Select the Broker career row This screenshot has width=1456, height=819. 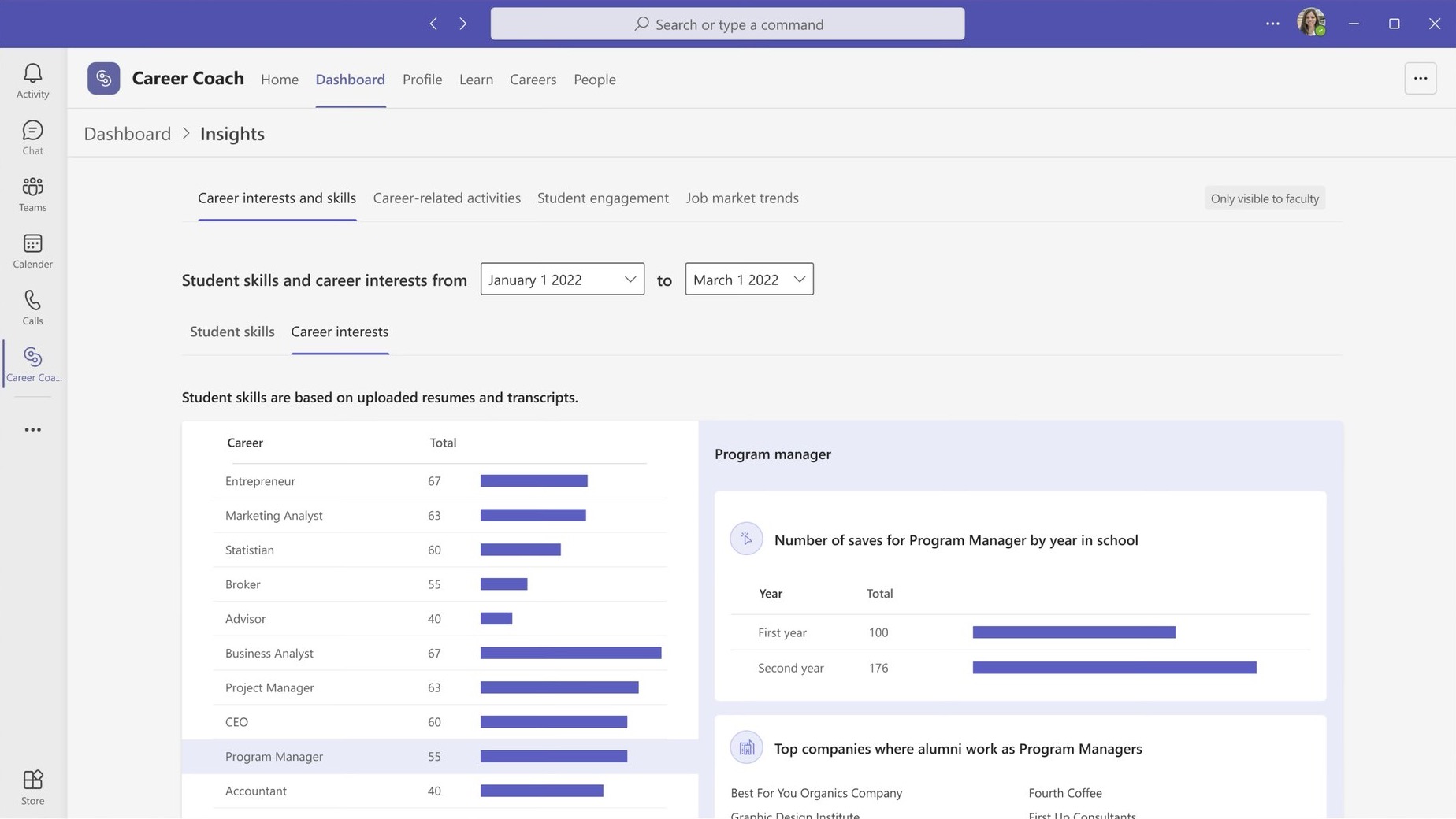click(440, 584)
